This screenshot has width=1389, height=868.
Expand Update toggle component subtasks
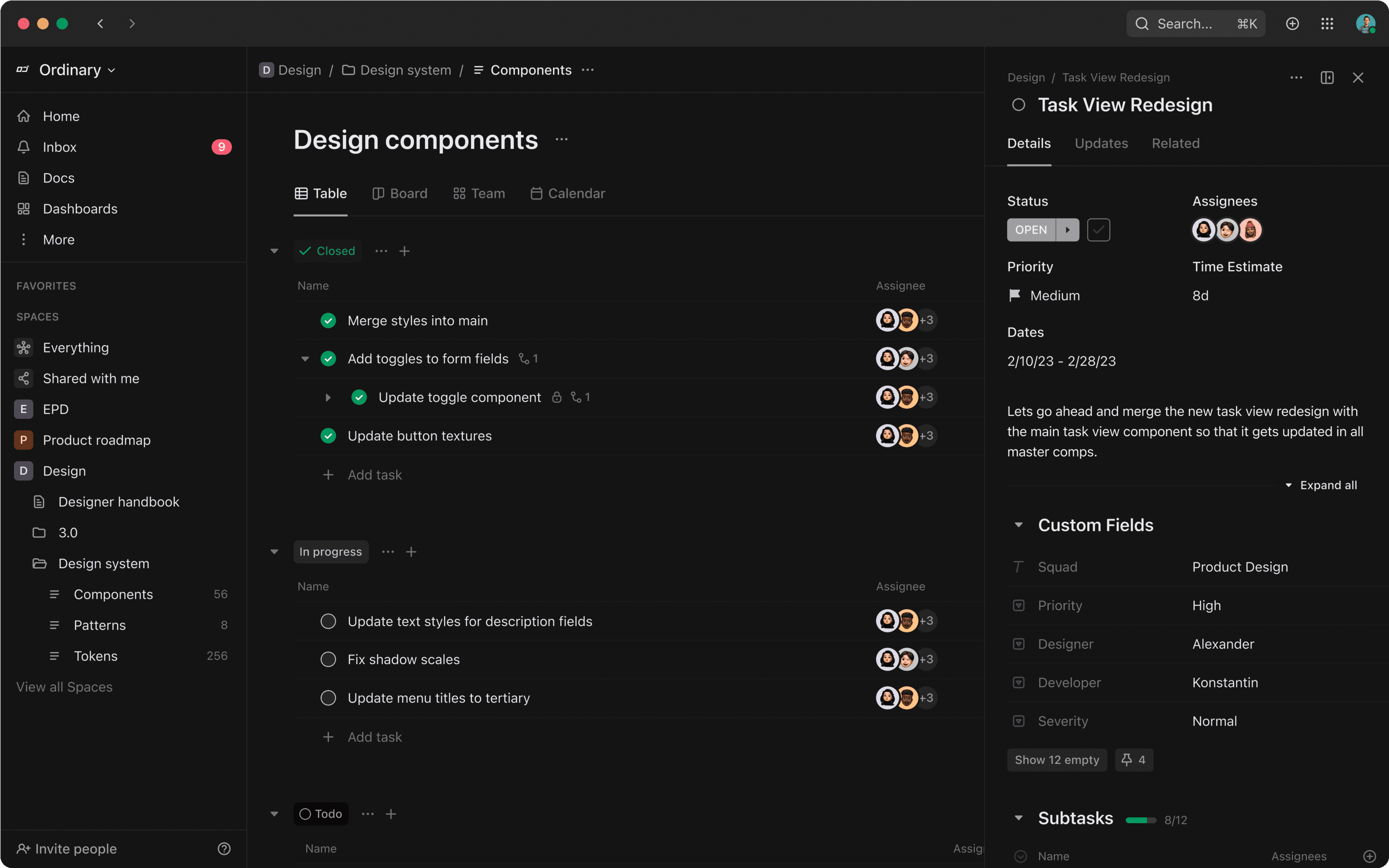click(328, 397)
